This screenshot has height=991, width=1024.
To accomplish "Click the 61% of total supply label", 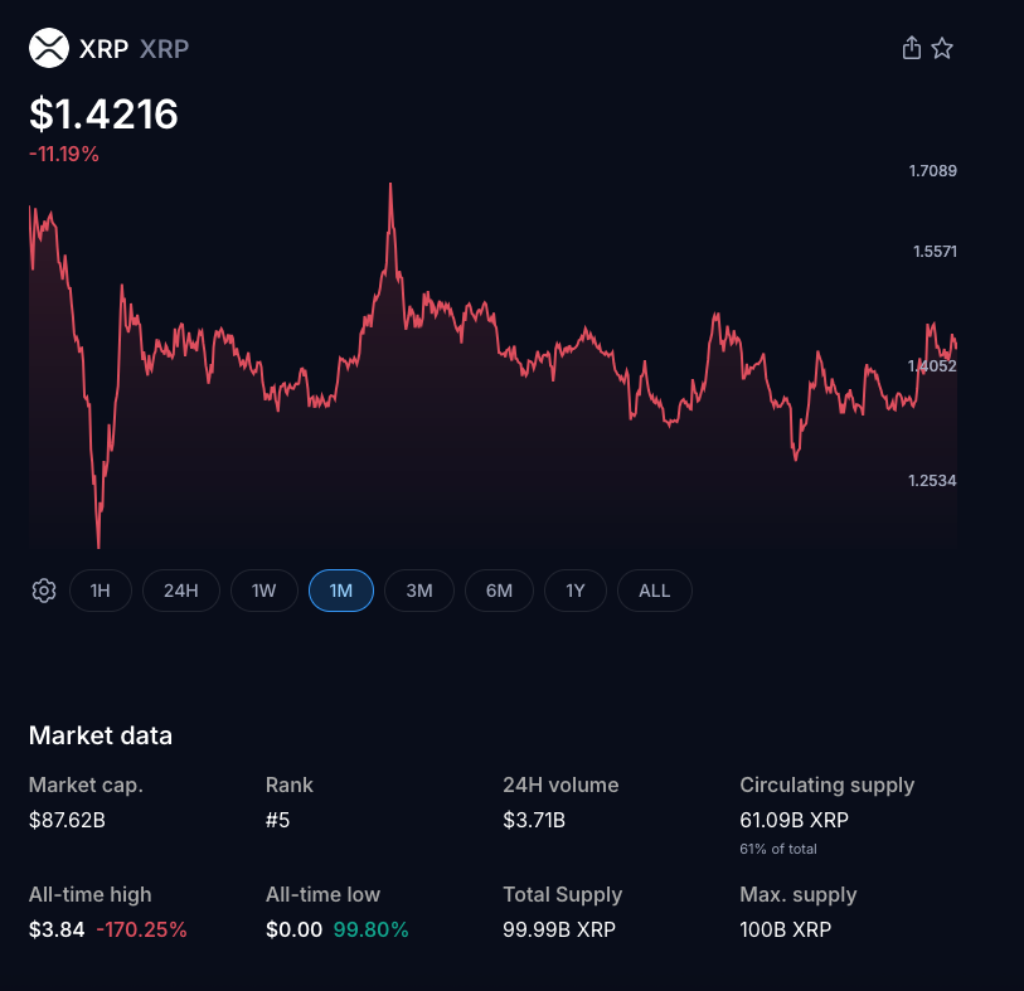I will click(777, 848).
